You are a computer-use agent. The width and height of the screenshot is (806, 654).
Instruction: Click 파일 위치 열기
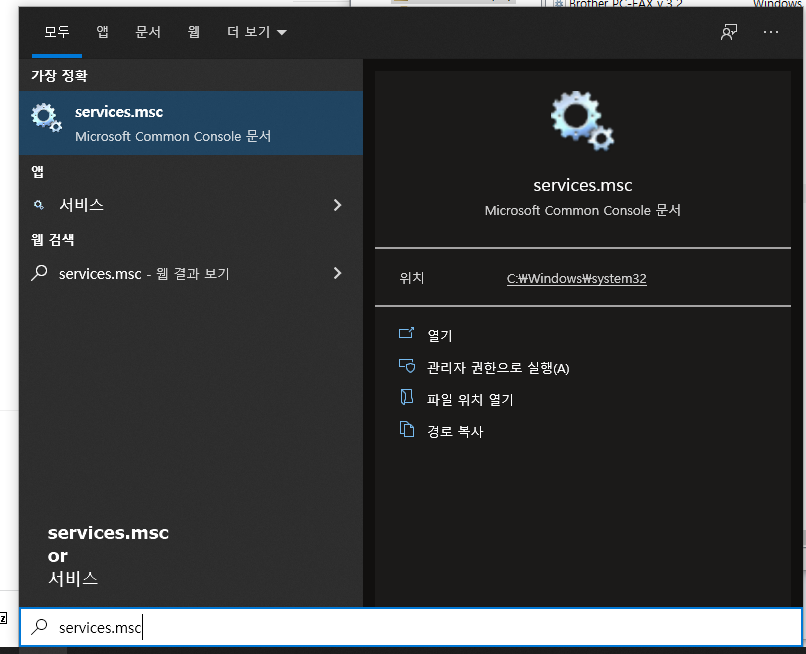(470, 399)
